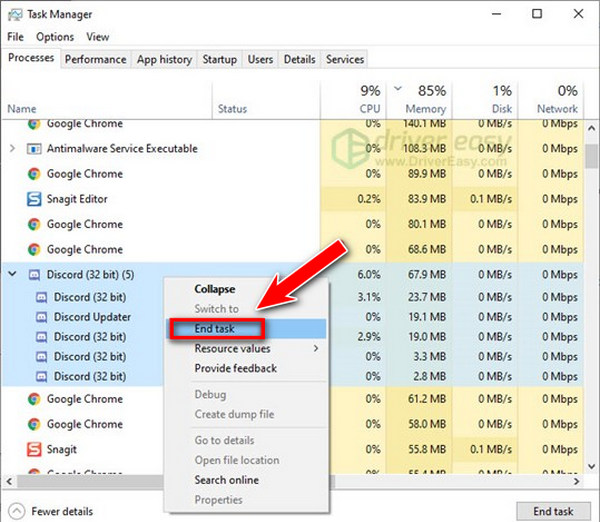
Task: Click the 6.0% CPU value for Discord
Action: tap(369, 275)
